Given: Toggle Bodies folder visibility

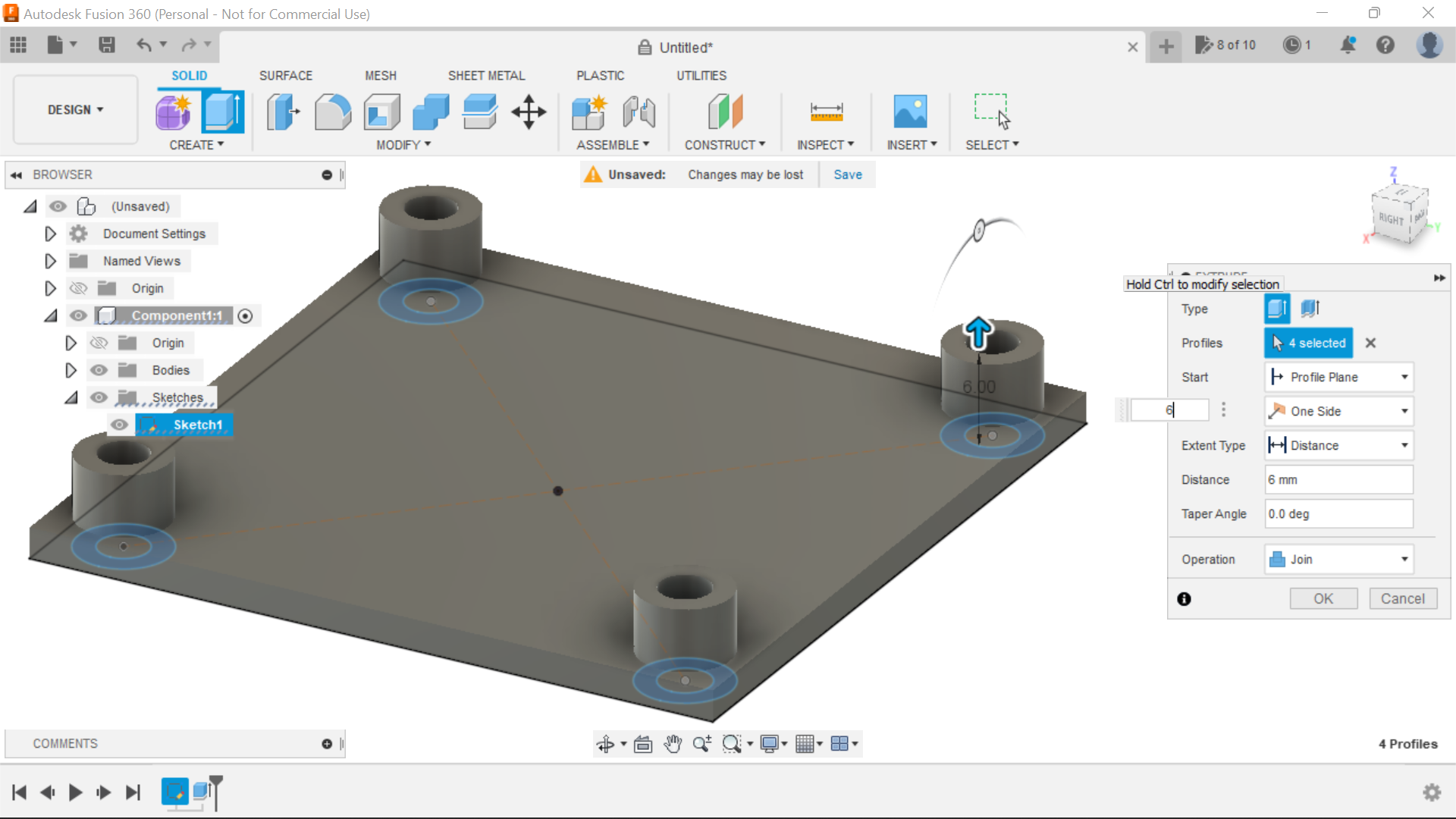Looking at the screenshot, I should click(99, 370).
